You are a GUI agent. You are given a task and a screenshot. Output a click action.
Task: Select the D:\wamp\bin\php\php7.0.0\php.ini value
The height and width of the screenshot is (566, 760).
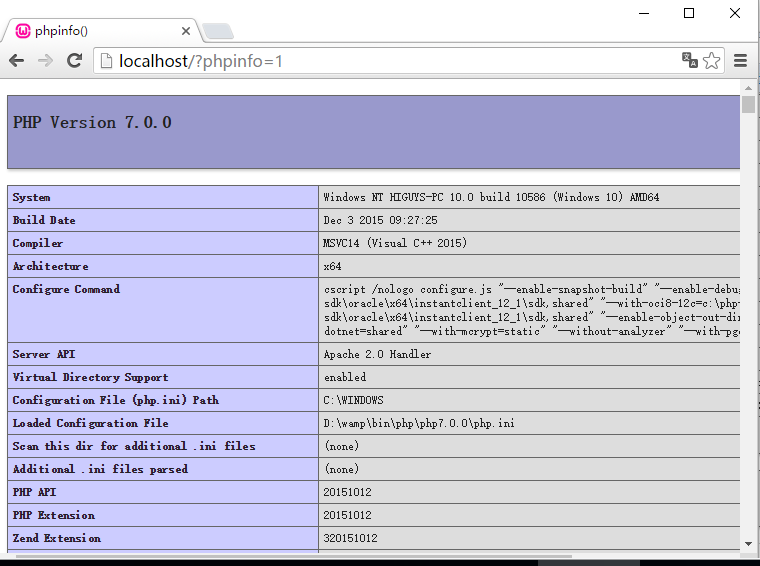[419, 423]
